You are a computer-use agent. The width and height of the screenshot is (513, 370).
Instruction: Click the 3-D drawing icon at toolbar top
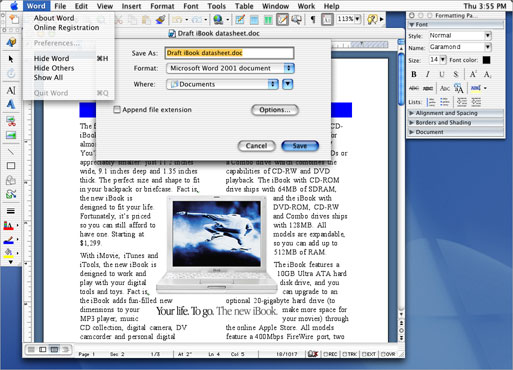pos(11,42)
